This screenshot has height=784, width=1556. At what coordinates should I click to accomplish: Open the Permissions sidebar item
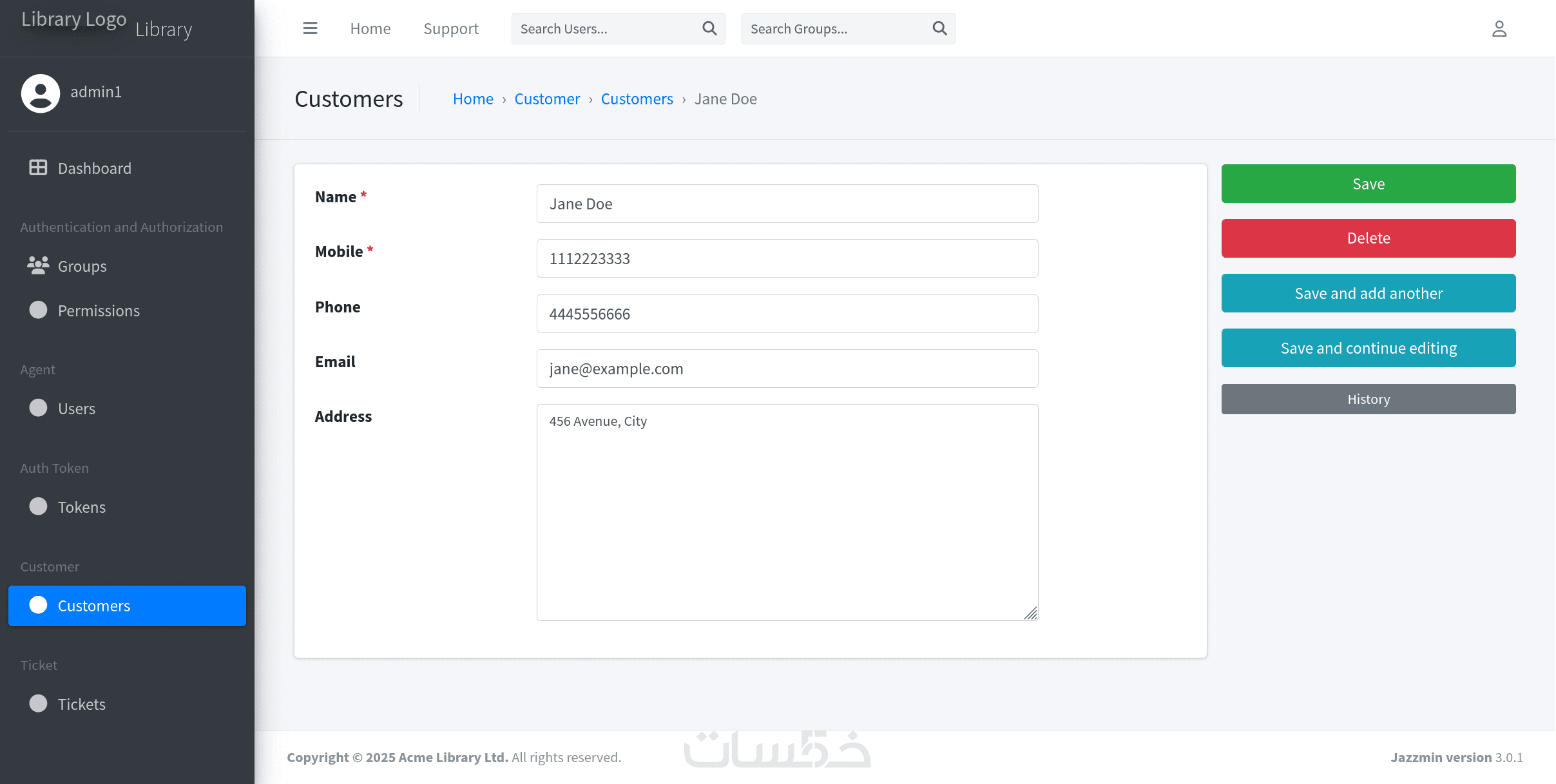point(99,311)
